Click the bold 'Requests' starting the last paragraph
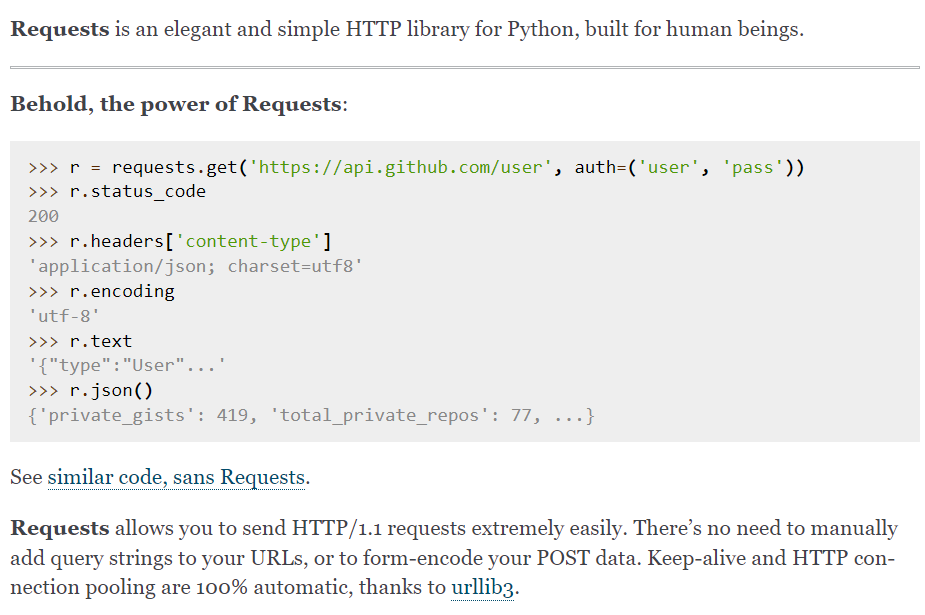 pos(60,528)
